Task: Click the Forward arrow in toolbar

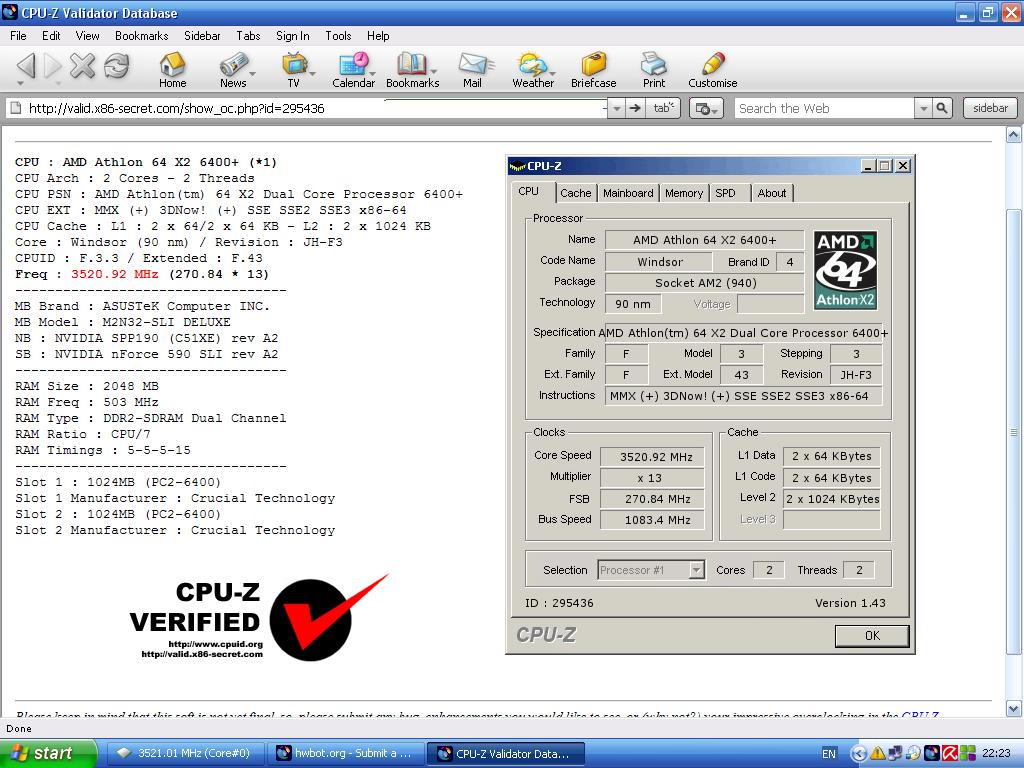Action: click(53, 65)
